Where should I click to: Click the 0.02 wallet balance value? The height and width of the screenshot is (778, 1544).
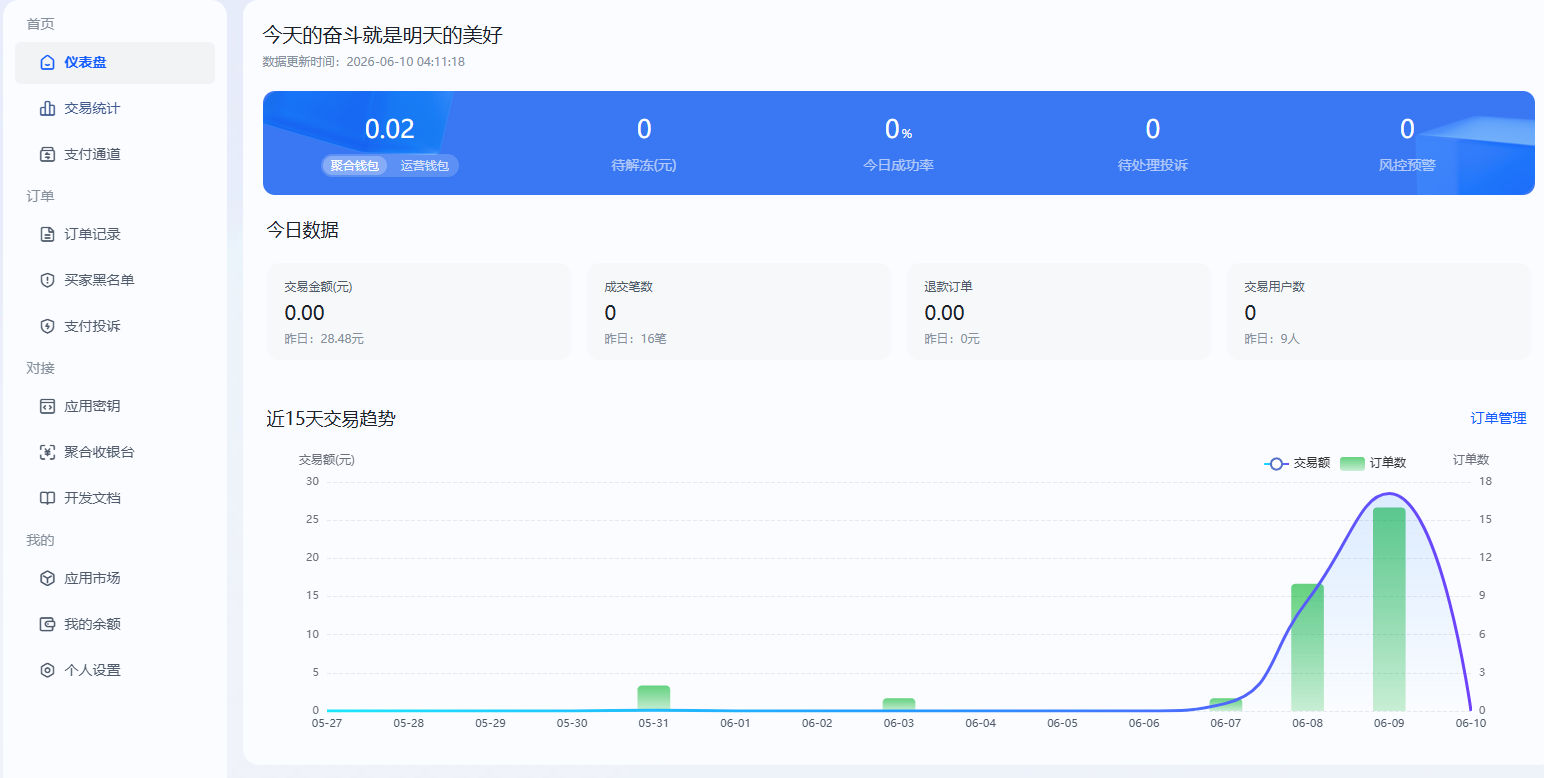[x=390, y=129]
